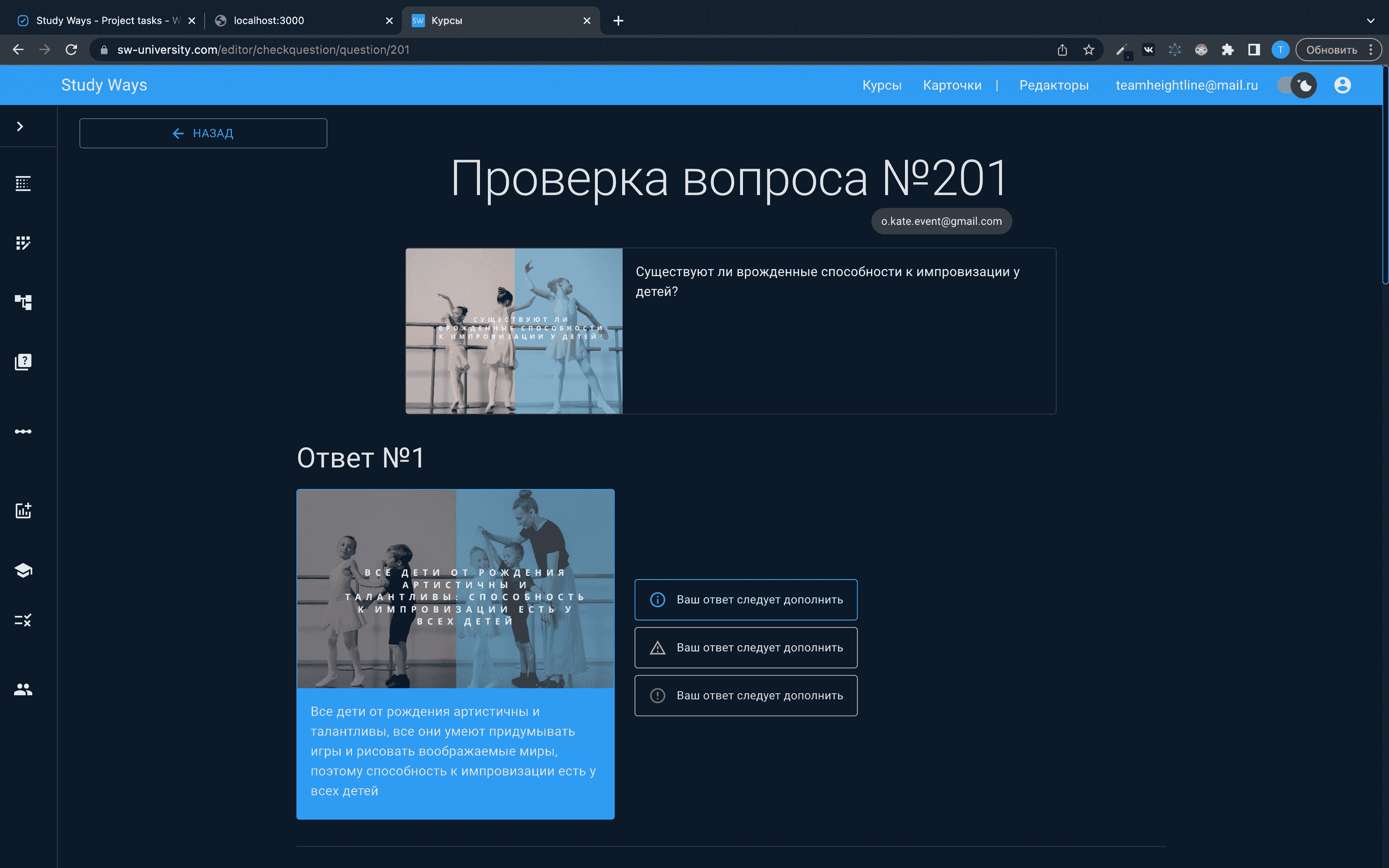Open the extensions puzzle icon
Image resolution: width=1389 pixels, height=868 pixels.
pos(1227,50)
